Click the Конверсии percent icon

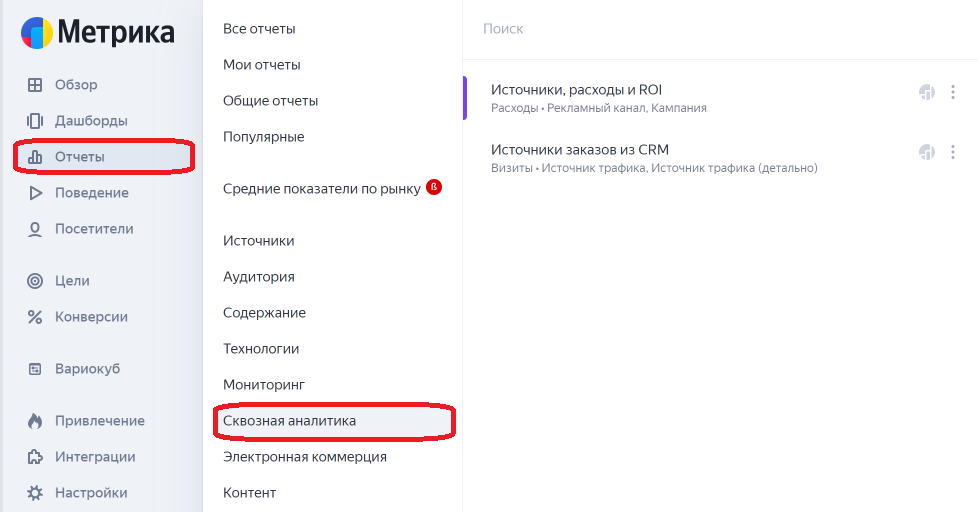coord(35,317)
